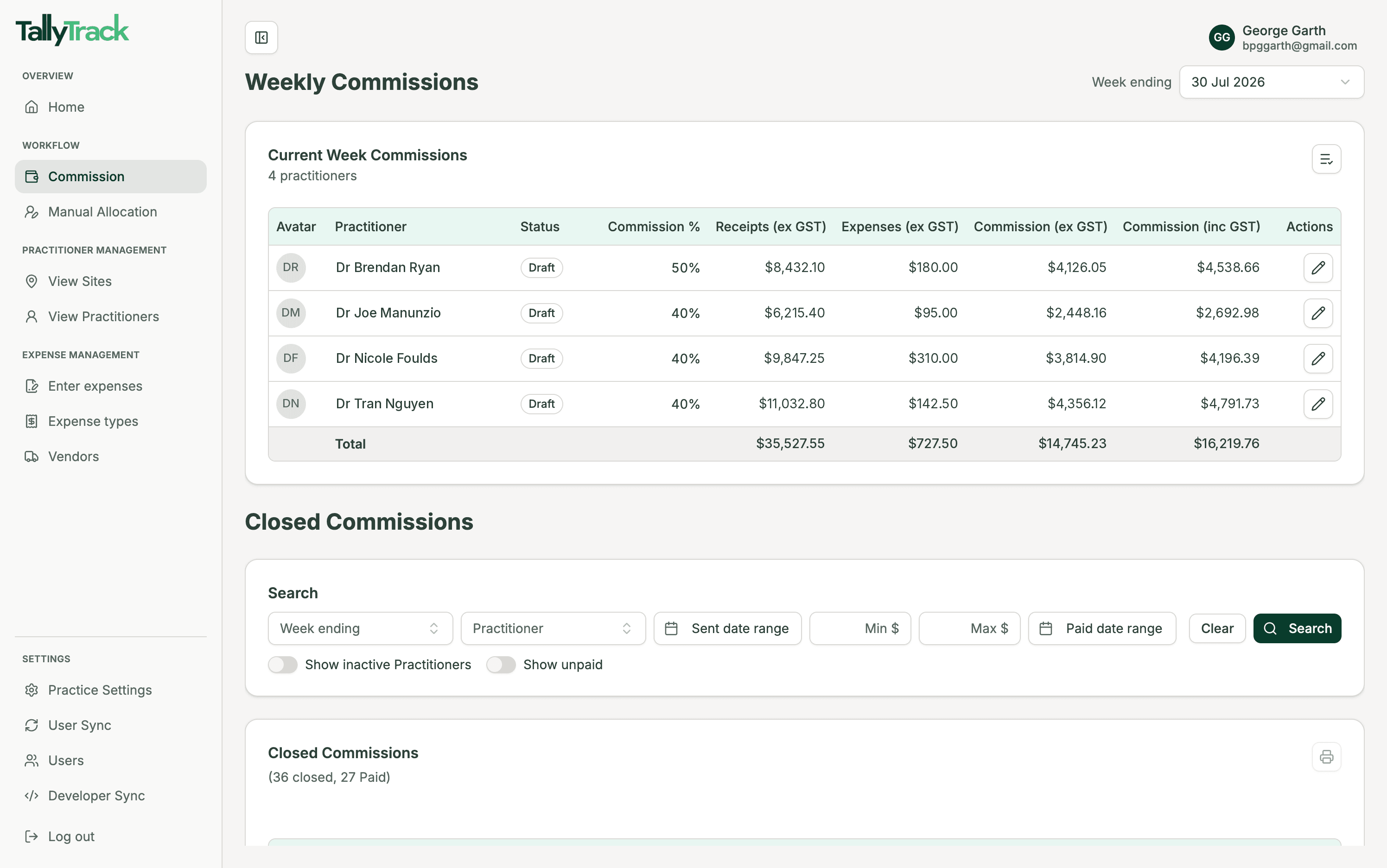Image resolution: width=1387 pixels, height=868 pixels.
Task: Click the Max $ input field
Action: [969, 628]
